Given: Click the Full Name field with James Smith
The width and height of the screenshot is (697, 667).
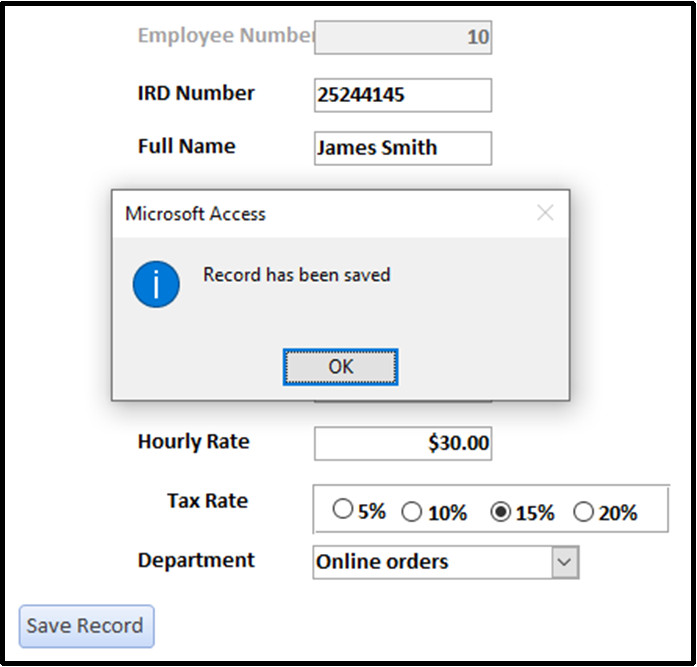Looking at the screenshot, I should (x=403, y=148).
